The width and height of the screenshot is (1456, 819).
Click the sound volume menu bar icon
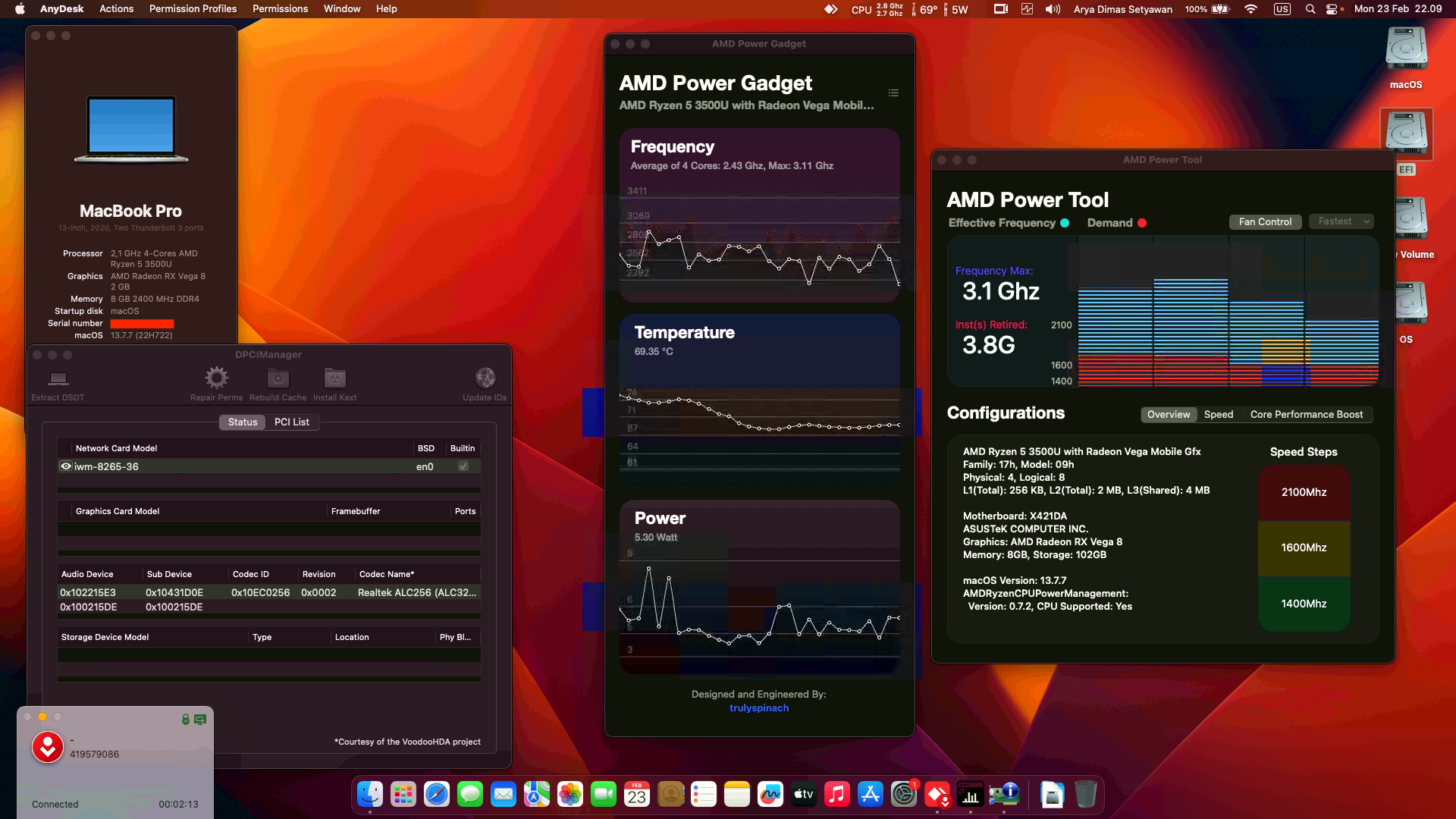pos(1053,9)
